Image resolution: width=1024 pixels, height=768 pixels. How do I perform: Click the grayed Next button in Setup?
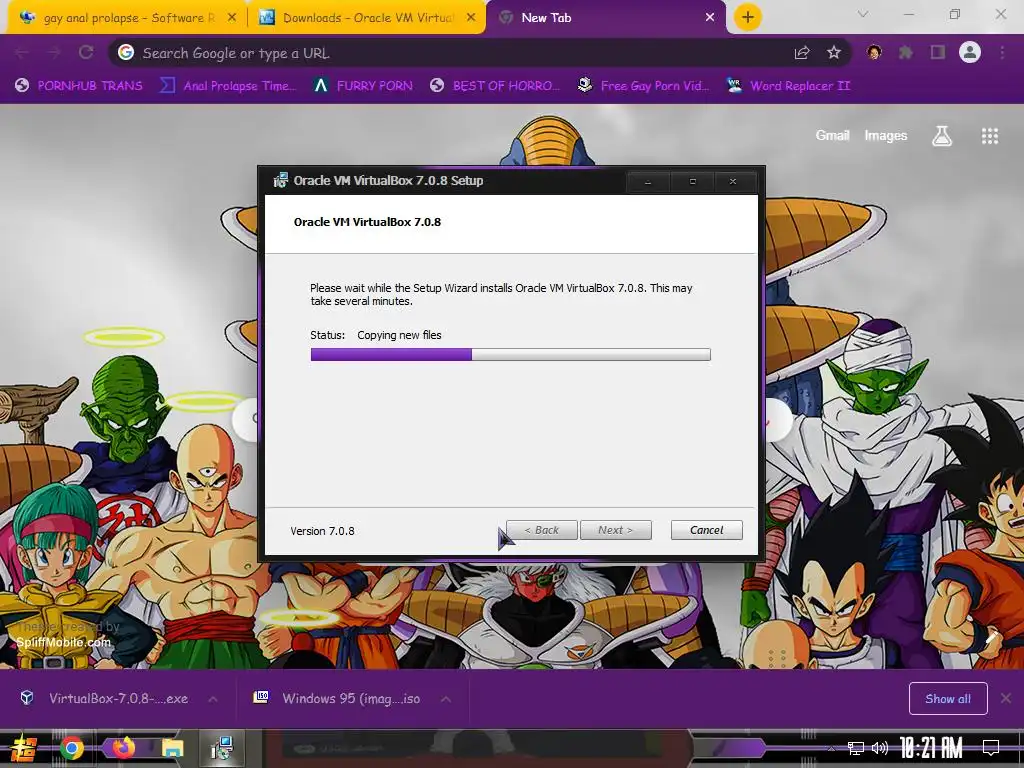click(x=615, y=530)
